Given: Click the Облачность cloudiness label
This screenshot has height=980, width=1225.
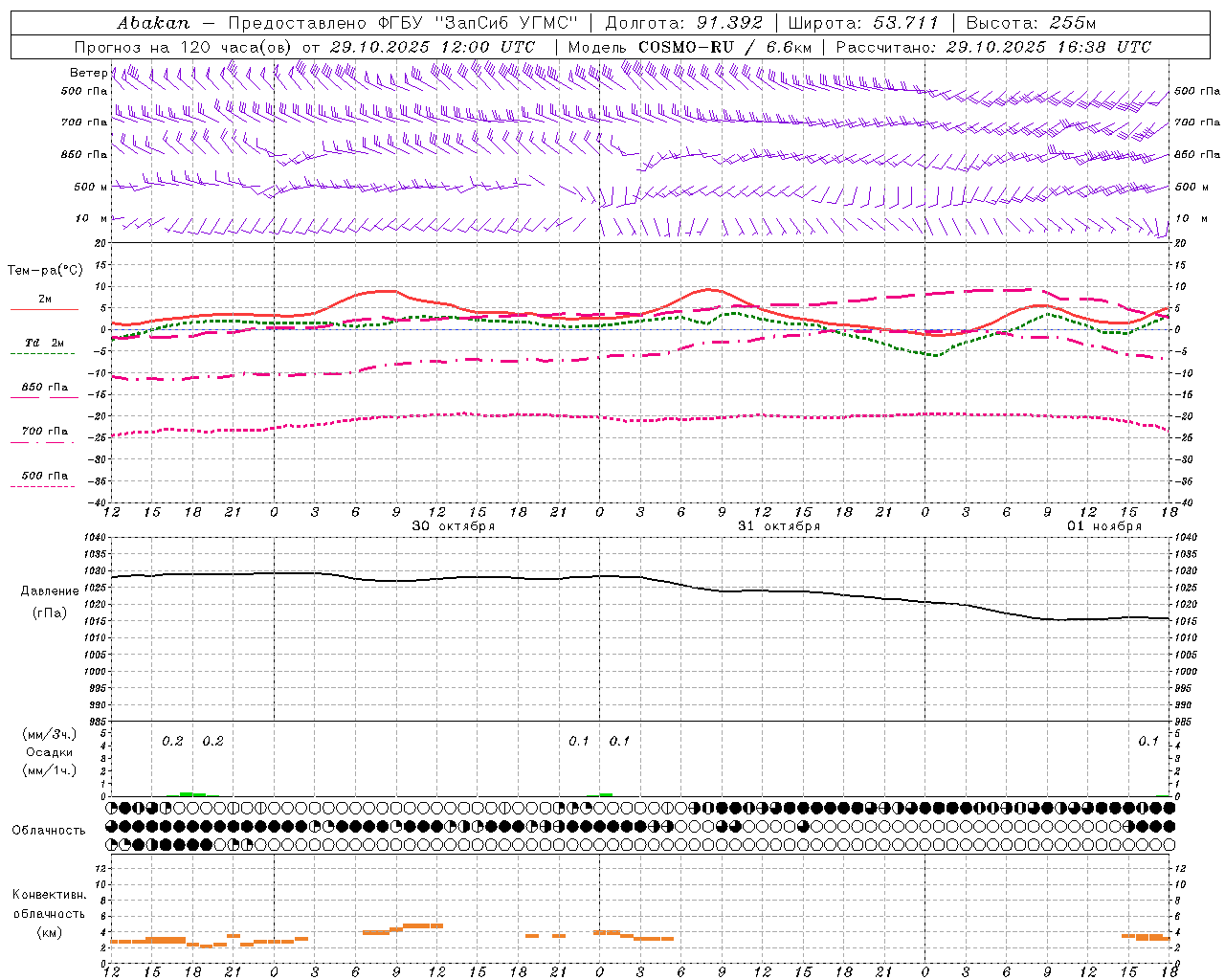Looking at the screenshot, I should pyautogui.click(x=49, y=831).
